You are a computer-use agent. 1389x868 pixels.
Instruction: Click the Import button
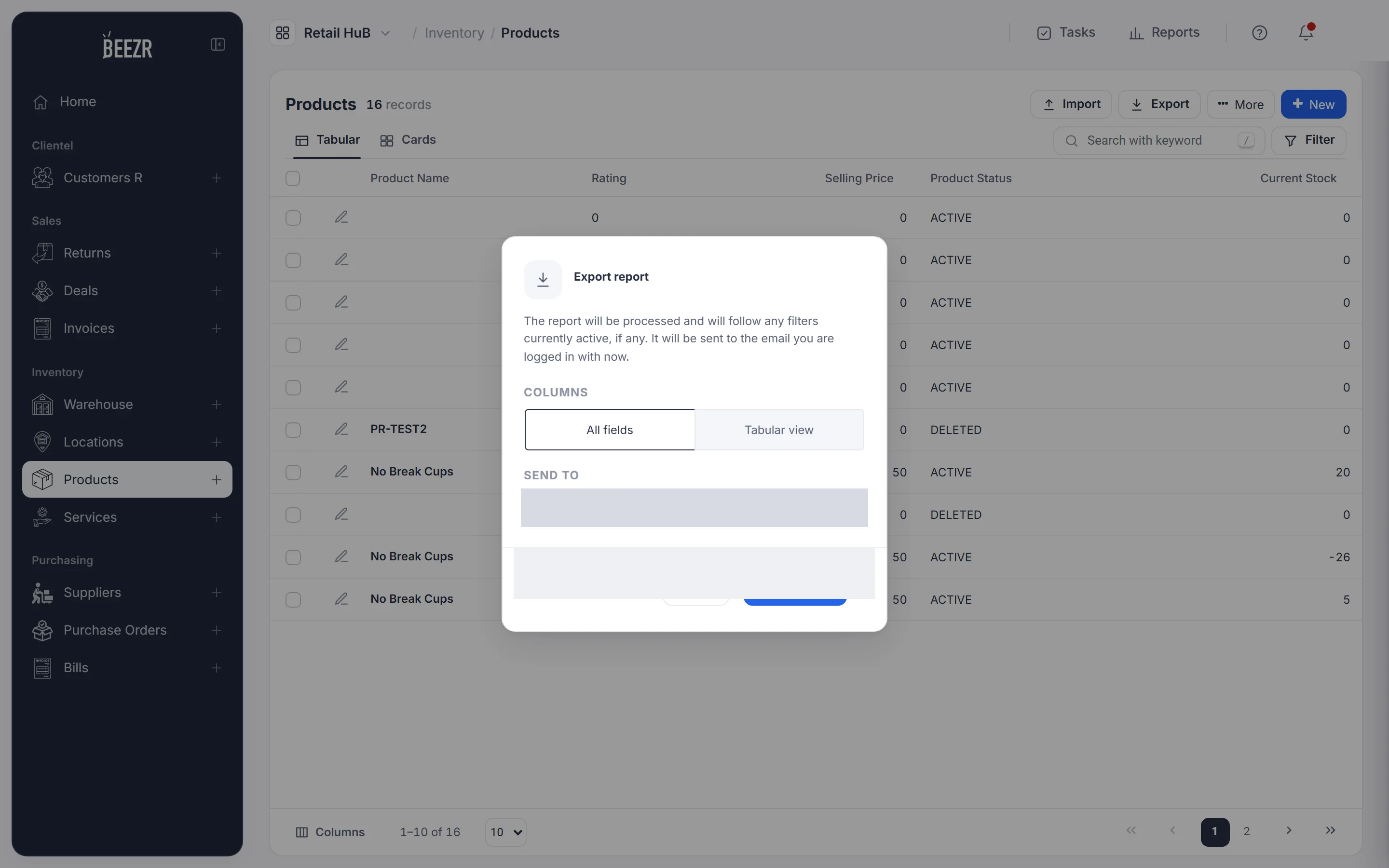[1071, 105]
